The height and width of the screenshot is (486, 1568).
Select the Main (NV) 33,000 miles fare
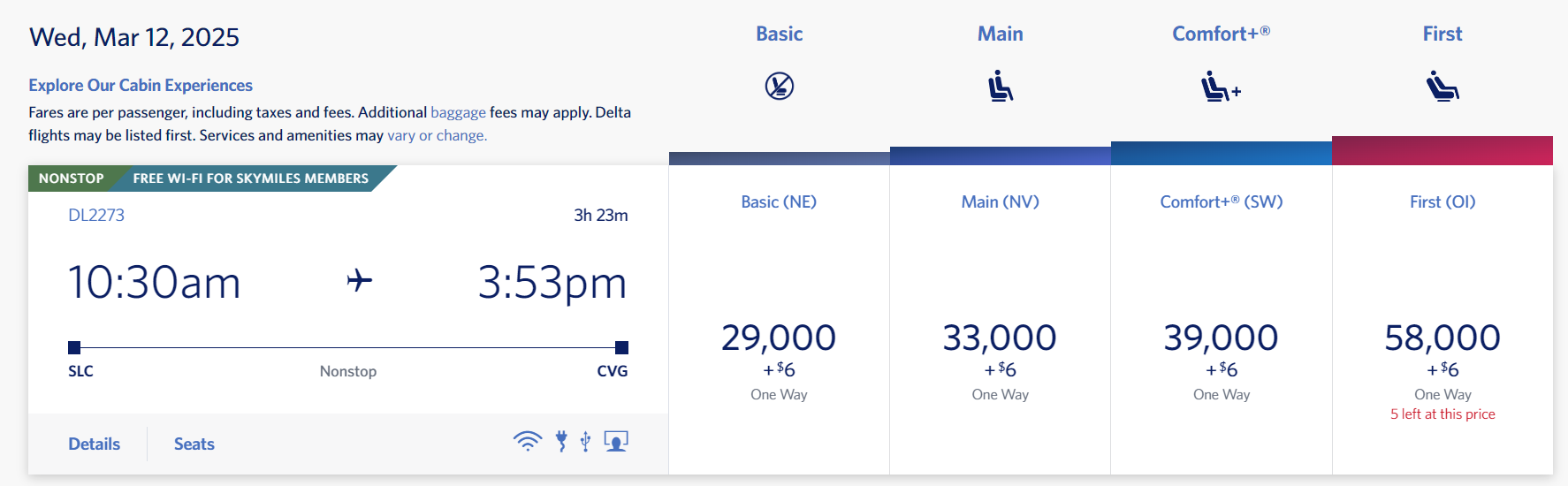(x=1000, y=338)
